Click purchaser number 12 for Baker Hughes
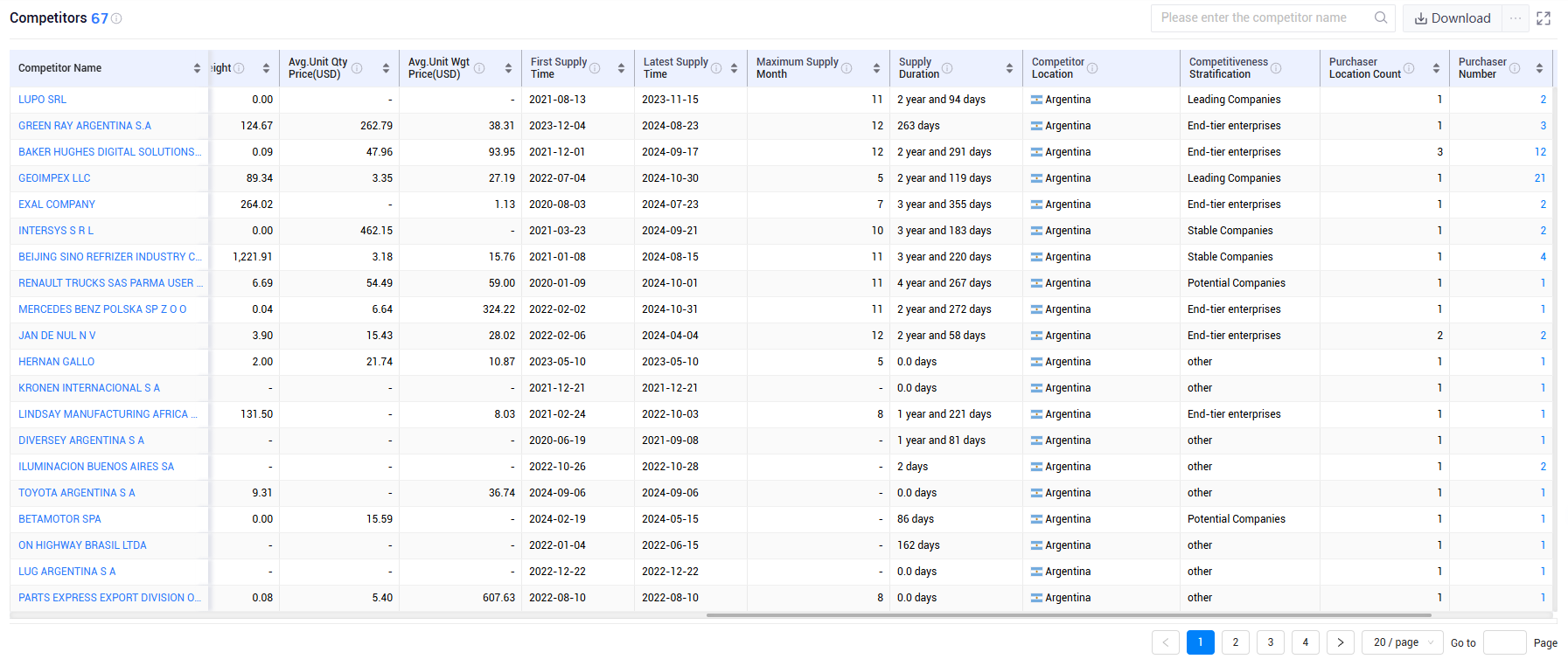1568x666 pixels. coord(1540,152)
